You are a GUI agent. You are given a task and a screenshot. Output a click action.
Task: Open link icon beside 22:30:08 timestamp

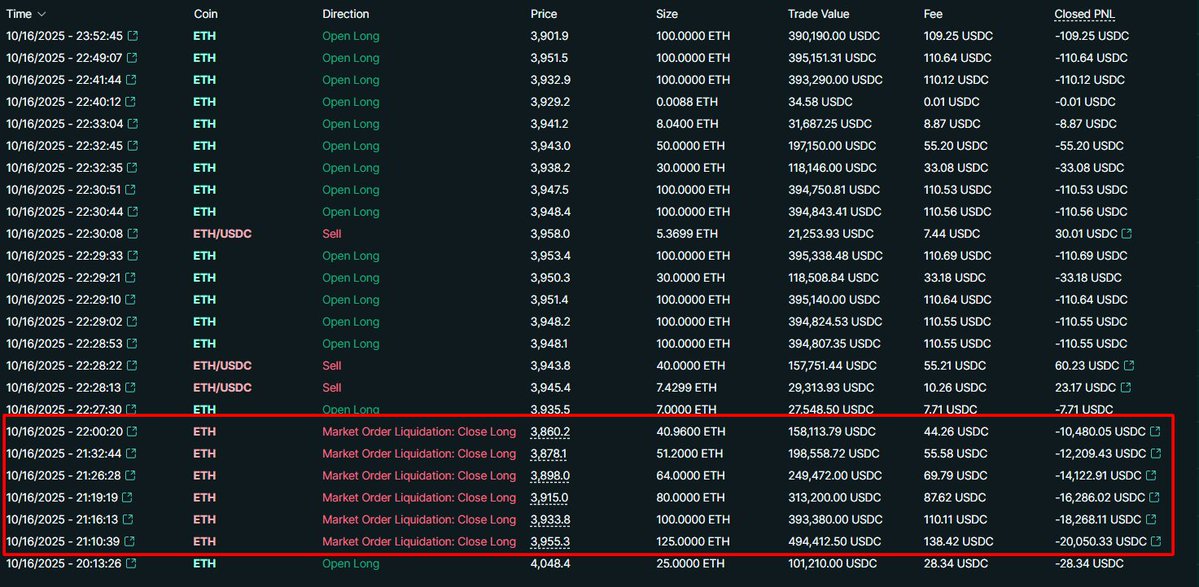pos(133,234)
